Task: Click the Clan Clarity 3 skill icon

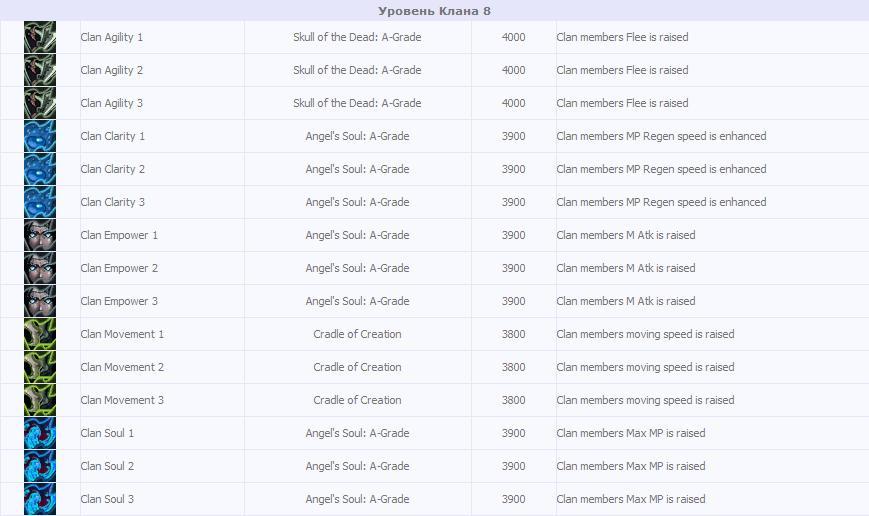Action: 40,203
